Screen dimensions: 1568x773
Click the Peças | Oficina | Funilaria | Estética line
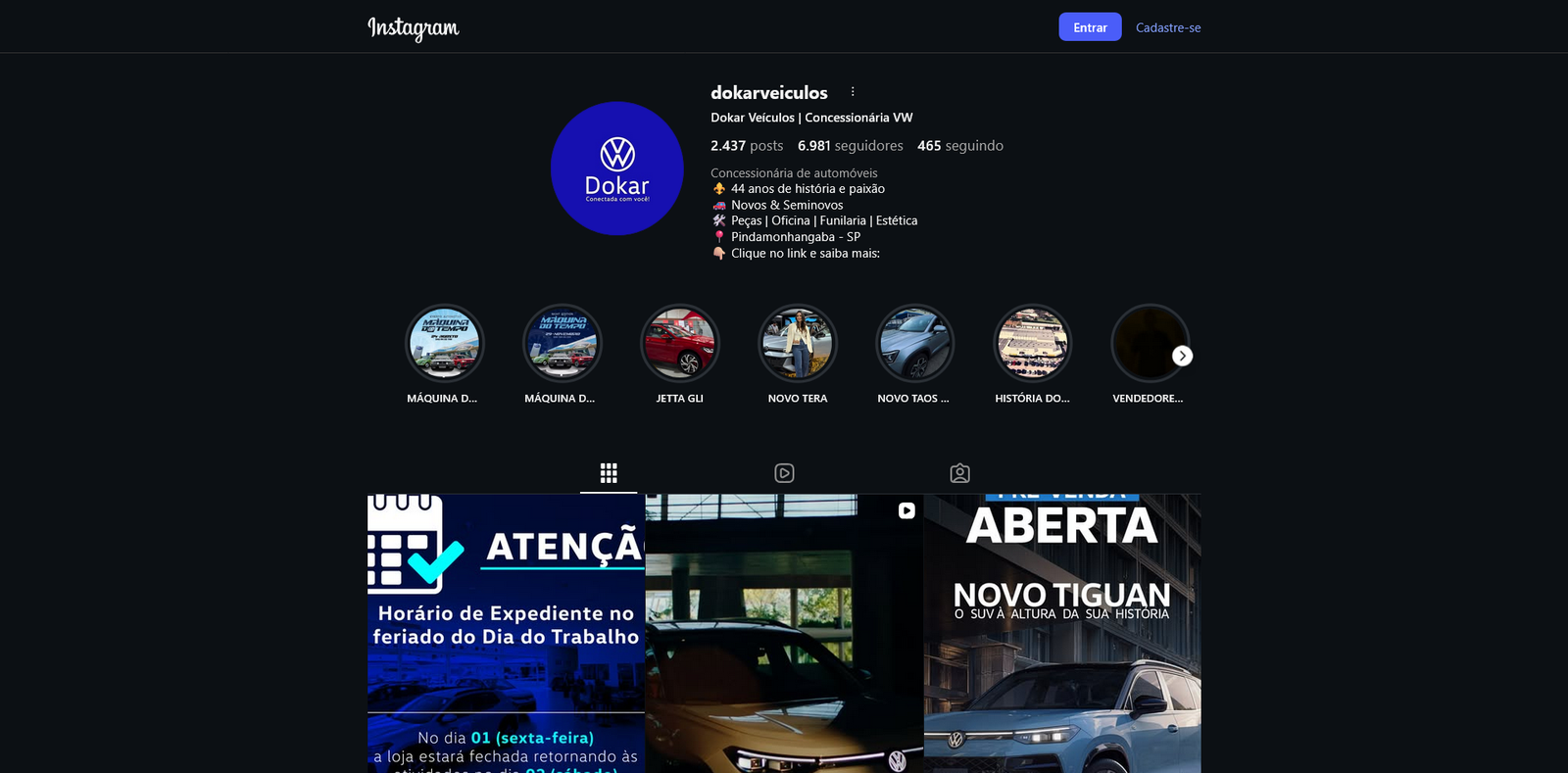[x=814, y=220]
